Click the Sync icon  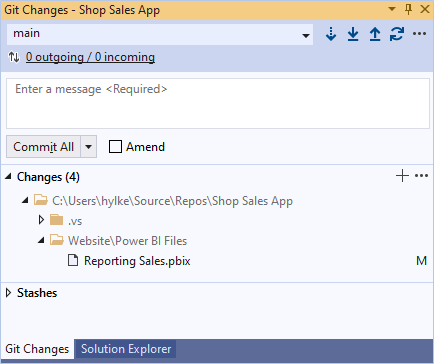pyautogui.click(x=397, y=34)
